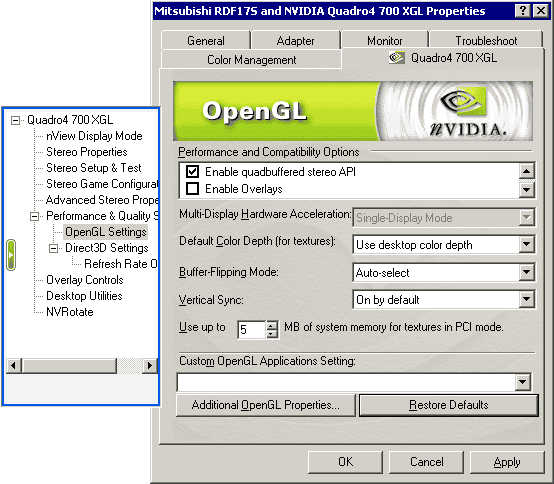Click the Apply button
This screenshot has width=554, height=484.
pos(507,462)
